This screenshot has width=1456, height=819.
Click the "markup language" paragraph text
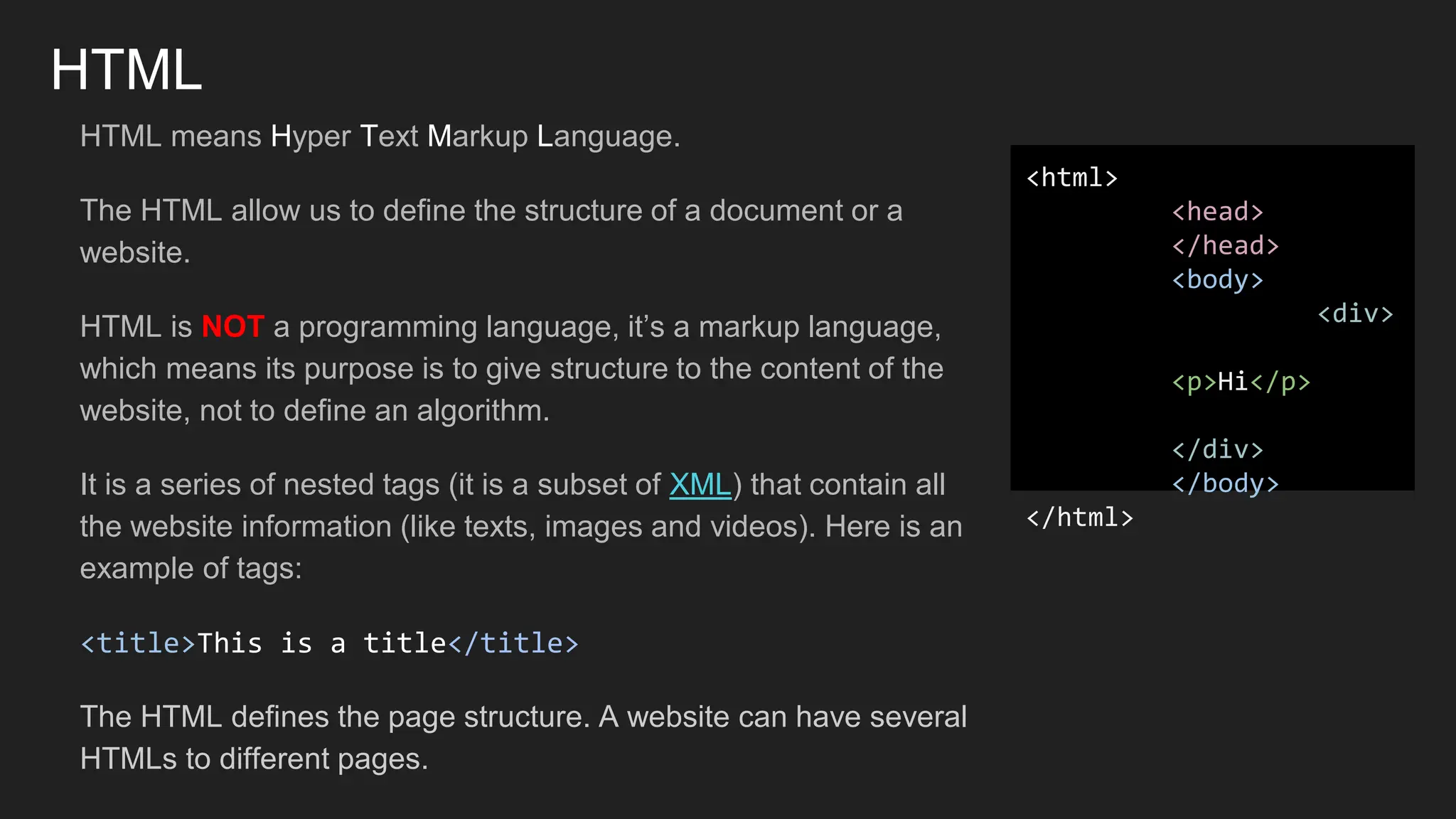[x=510, y=369]
